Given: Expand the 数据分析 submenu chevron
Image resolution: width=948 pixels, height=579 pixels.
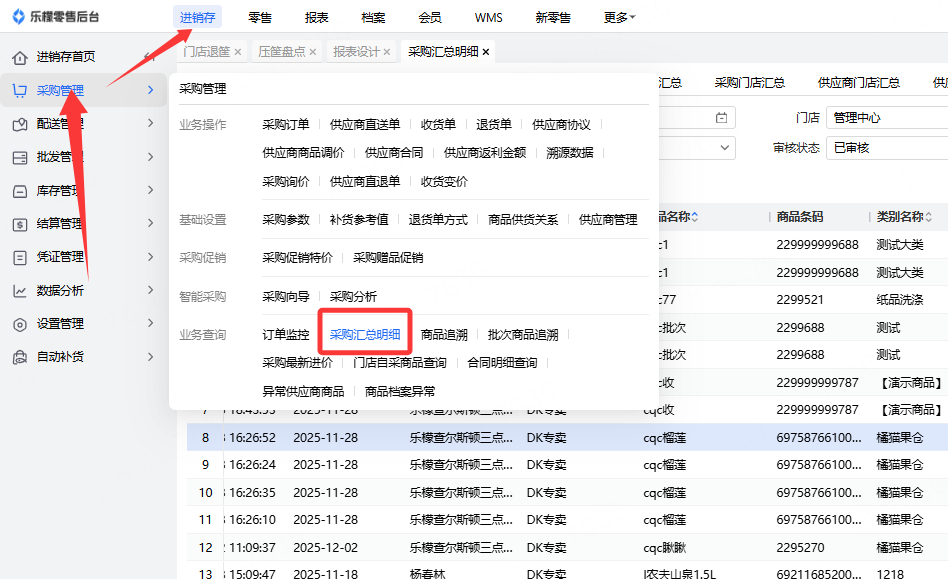Looking at the screenshot, I should pos(151,290).
